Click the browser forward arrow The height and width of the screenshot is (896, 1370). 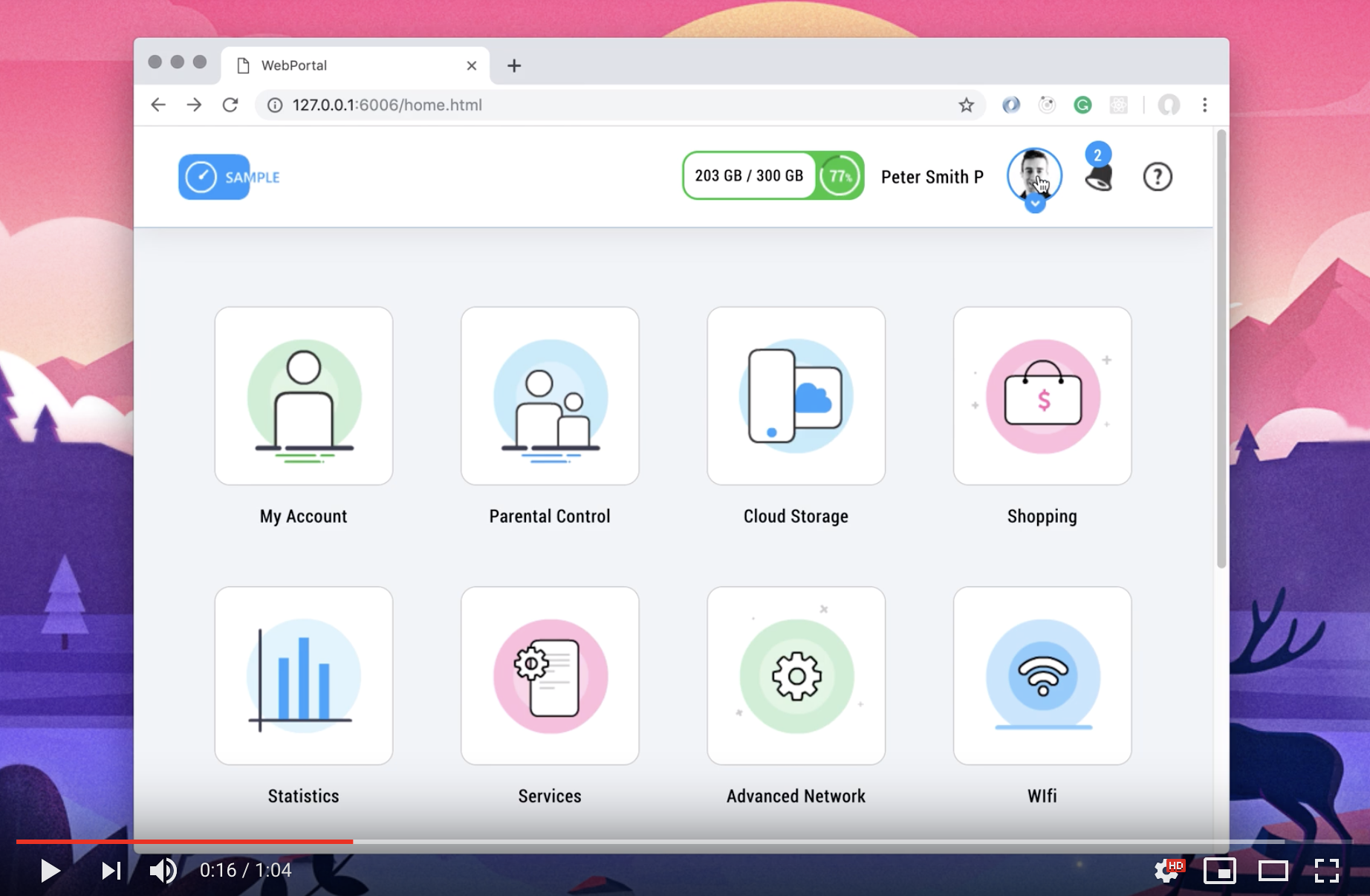[x=194, y=105]
